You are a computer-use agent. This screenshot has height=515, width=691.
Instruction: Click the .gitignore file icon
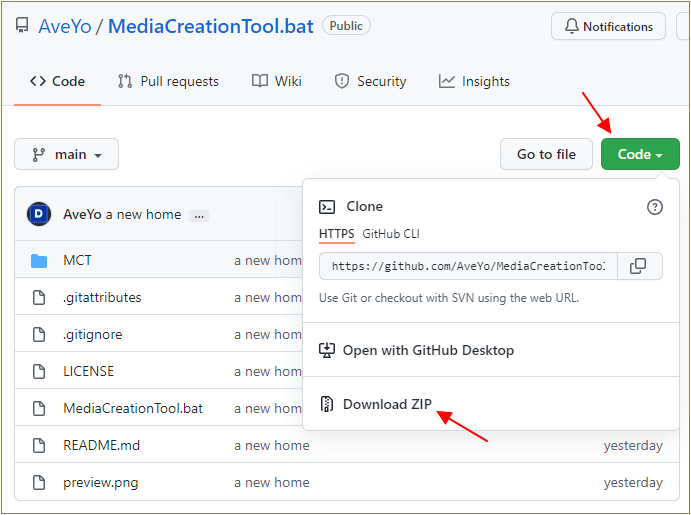(x=39, y=335)
